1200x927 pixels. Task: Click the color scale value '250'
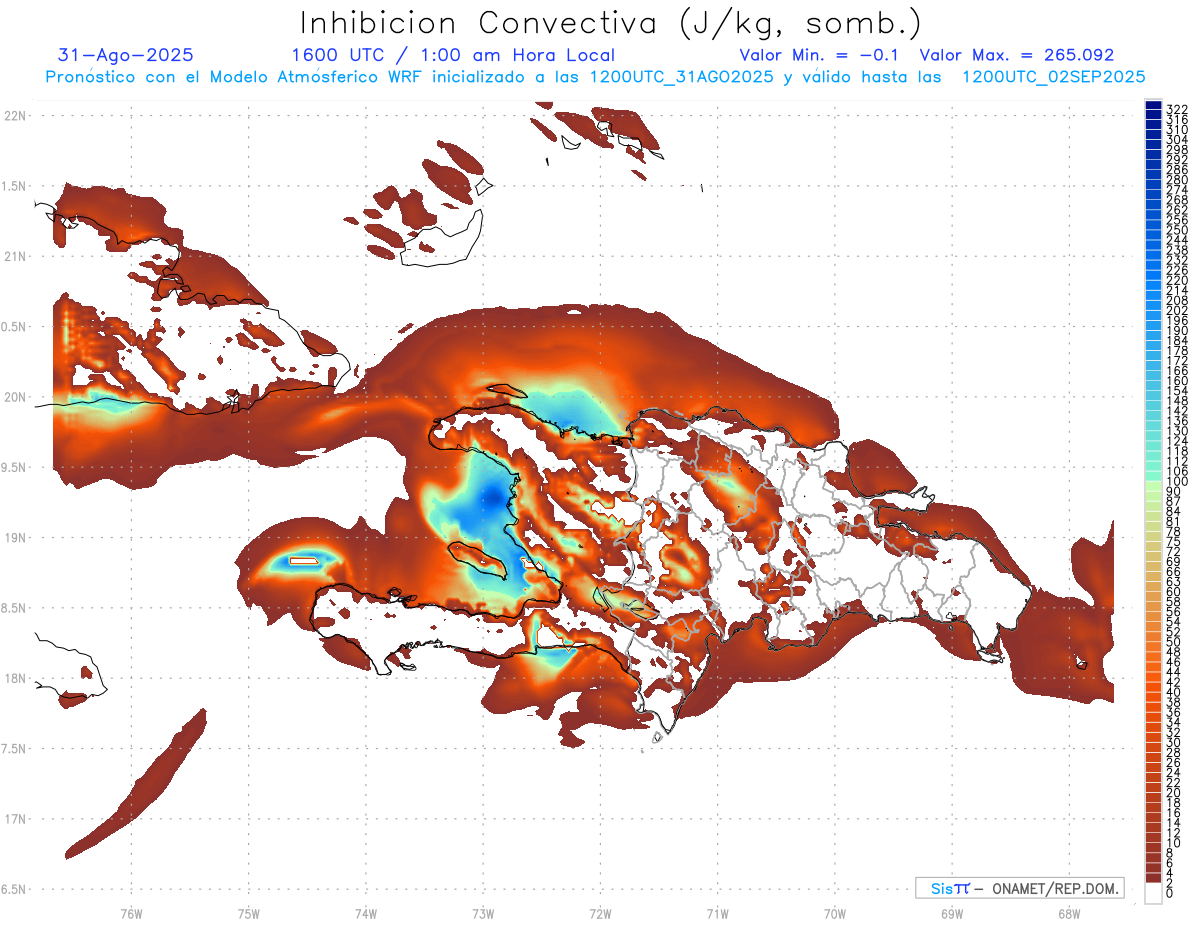click(1177, 230)
